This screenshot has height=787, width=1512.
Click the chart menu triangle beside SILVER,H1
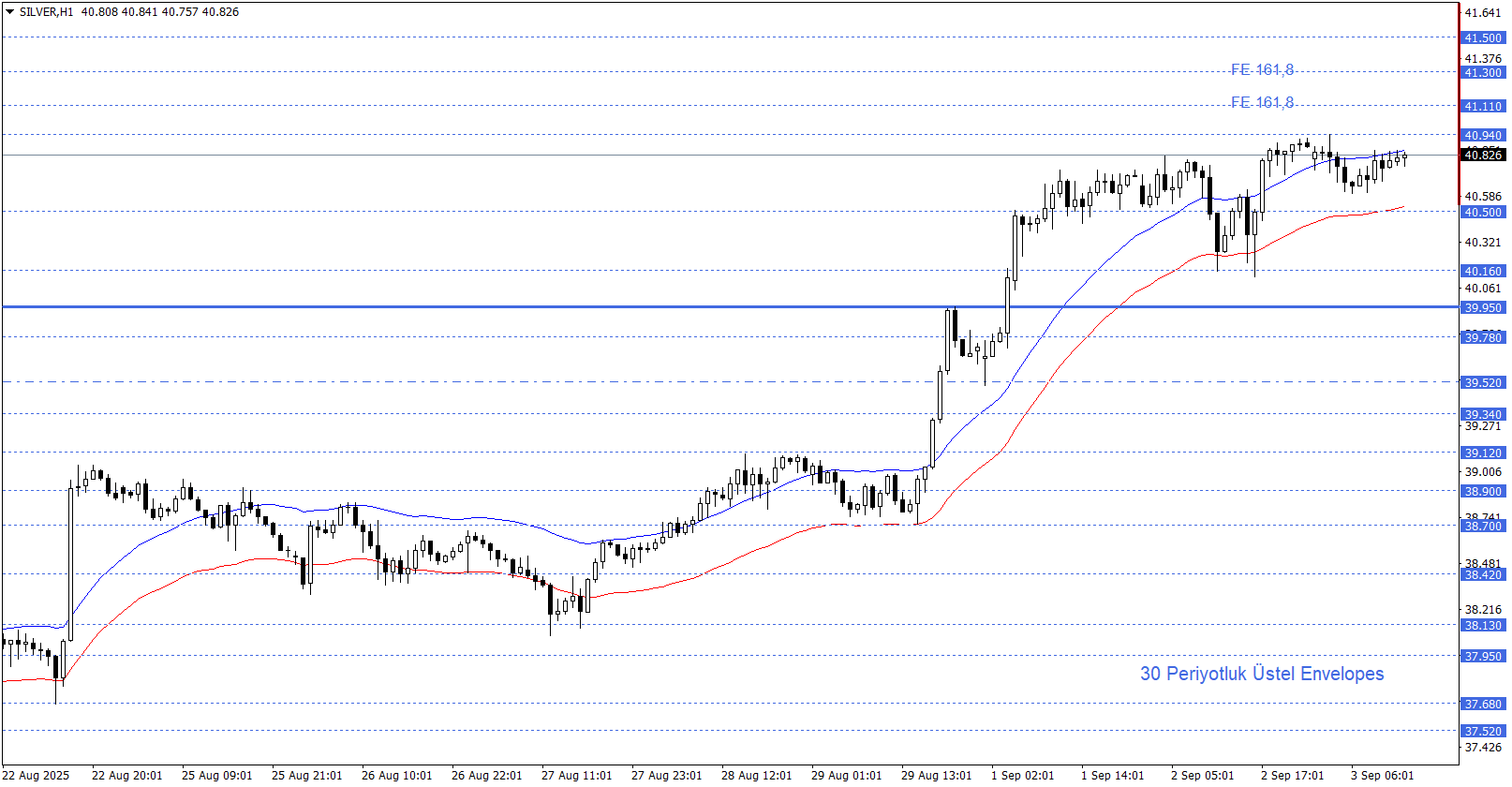[9, 12]
